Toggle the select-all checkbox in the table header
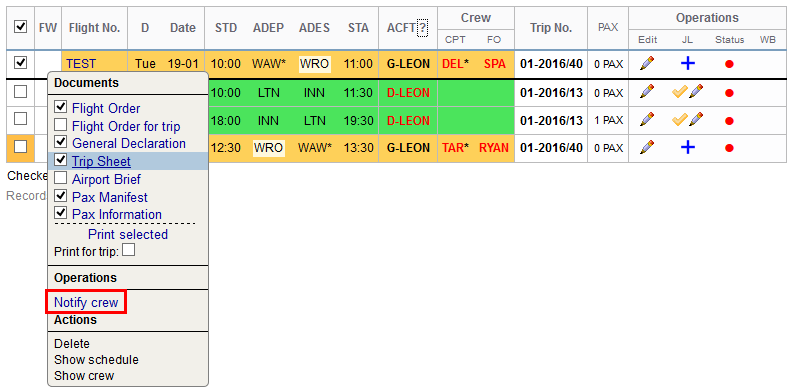 coord(20,27)
